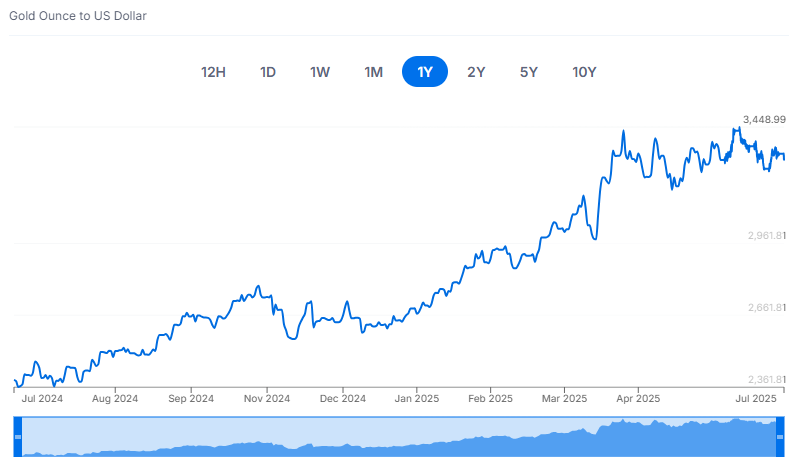Click the 2,361.81 price axis label
The height and width of the screenshot is (466, 791).
point(767,379)
